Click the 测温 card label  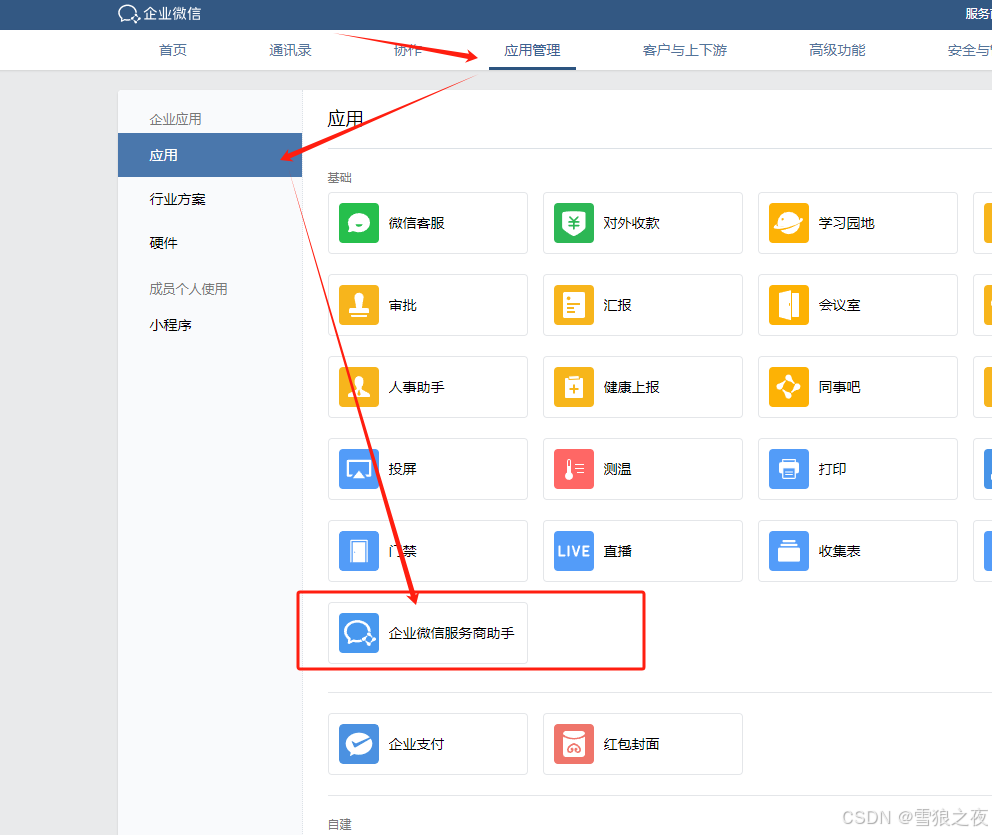(617, 469)
